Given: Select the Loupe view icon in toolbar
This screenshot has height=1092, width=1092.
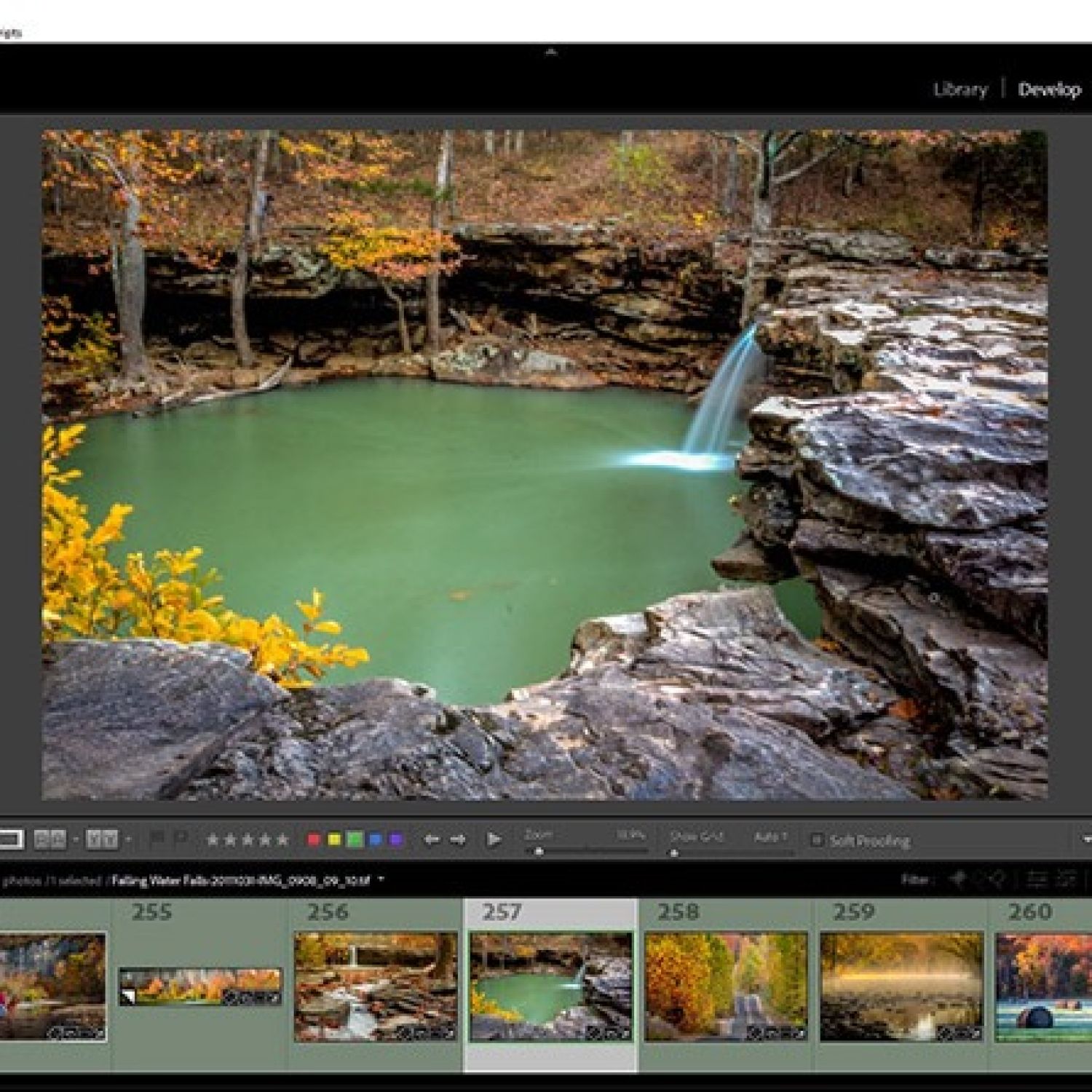Looking at the screenshot, I should [x=10, y=839].
